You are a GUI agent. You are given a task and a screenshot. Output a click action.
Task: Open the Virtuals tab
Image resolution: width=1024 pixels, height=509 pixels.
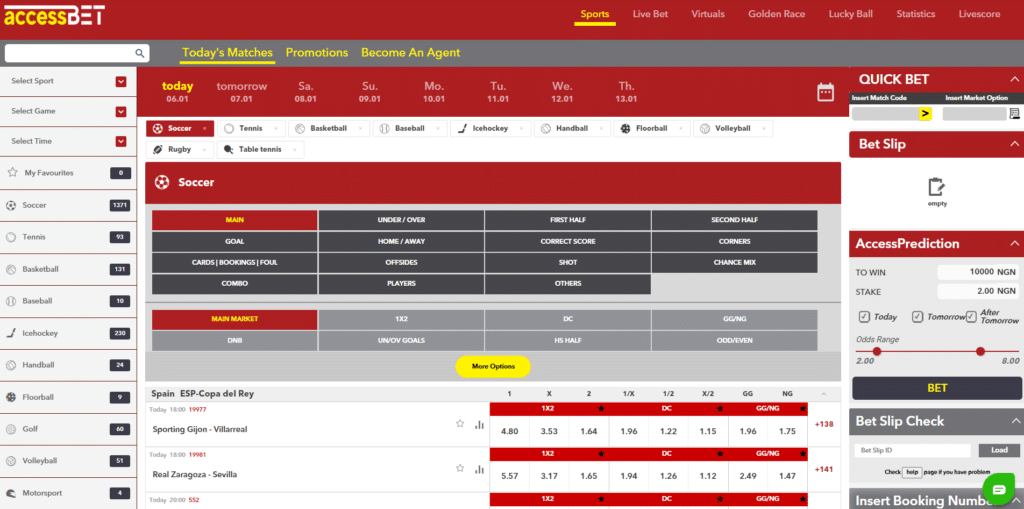(708, 14)
